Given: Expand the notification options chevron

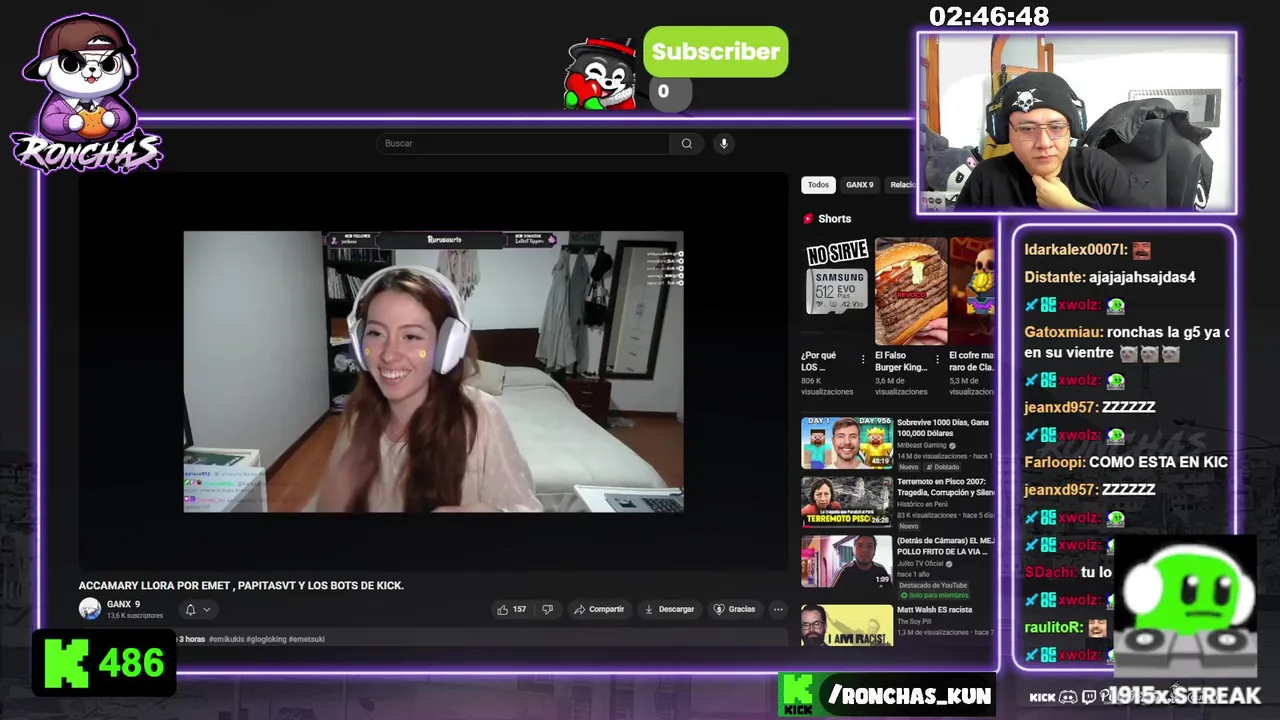Looking at the screenshot, I should [x=207, y=609].
